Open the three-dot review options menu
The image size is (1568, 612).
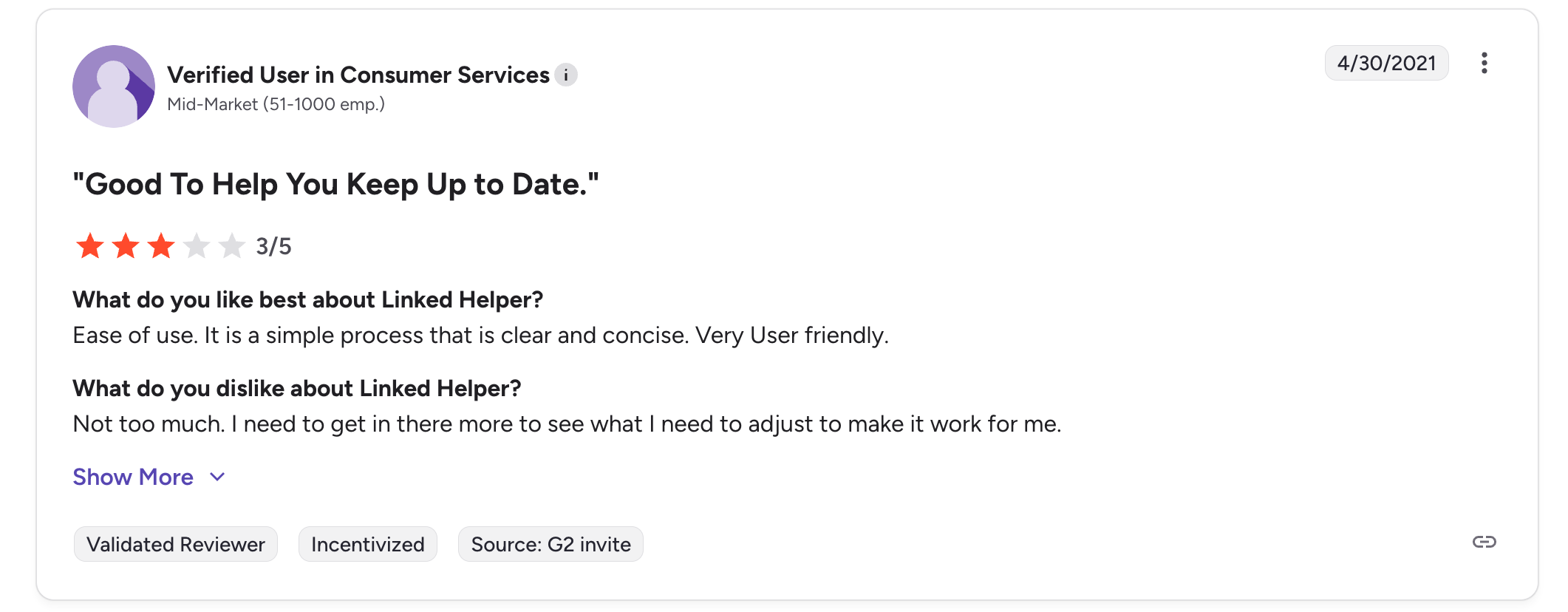click(x=1484, y=63)
